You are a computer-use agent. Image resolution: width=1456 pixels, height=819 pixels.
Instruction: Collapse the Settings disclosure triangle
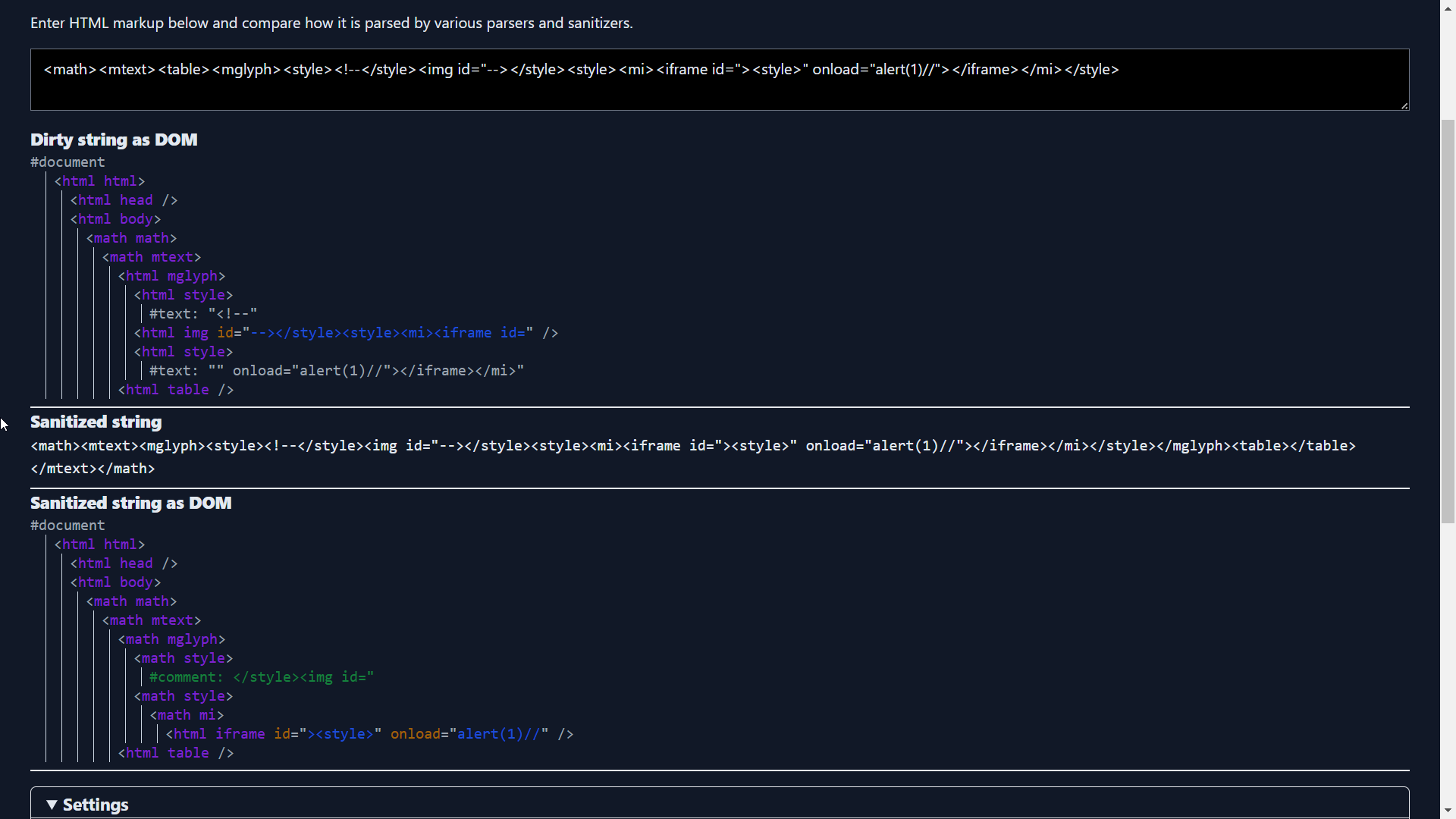pos(52,805)
